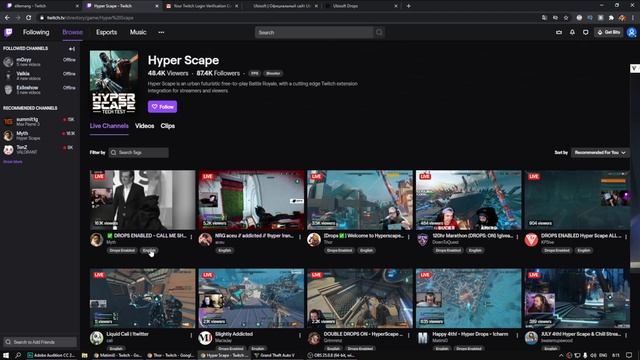Click aceu's channel avatar icon
This screenshot has width=640, height=360.
[205, 240]
